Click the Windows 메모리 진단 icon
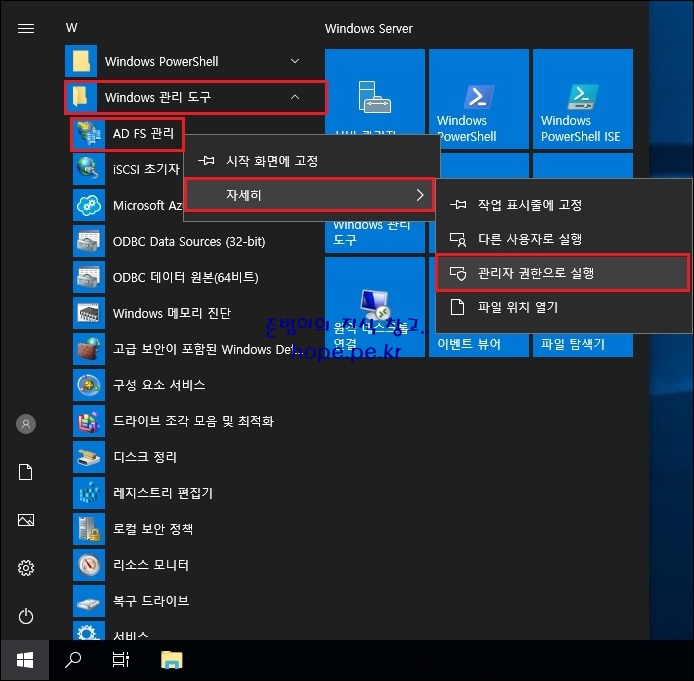Image resolution: width=694 pixels, height=681 pixels. pyautogui.click(x=89, y=313)
